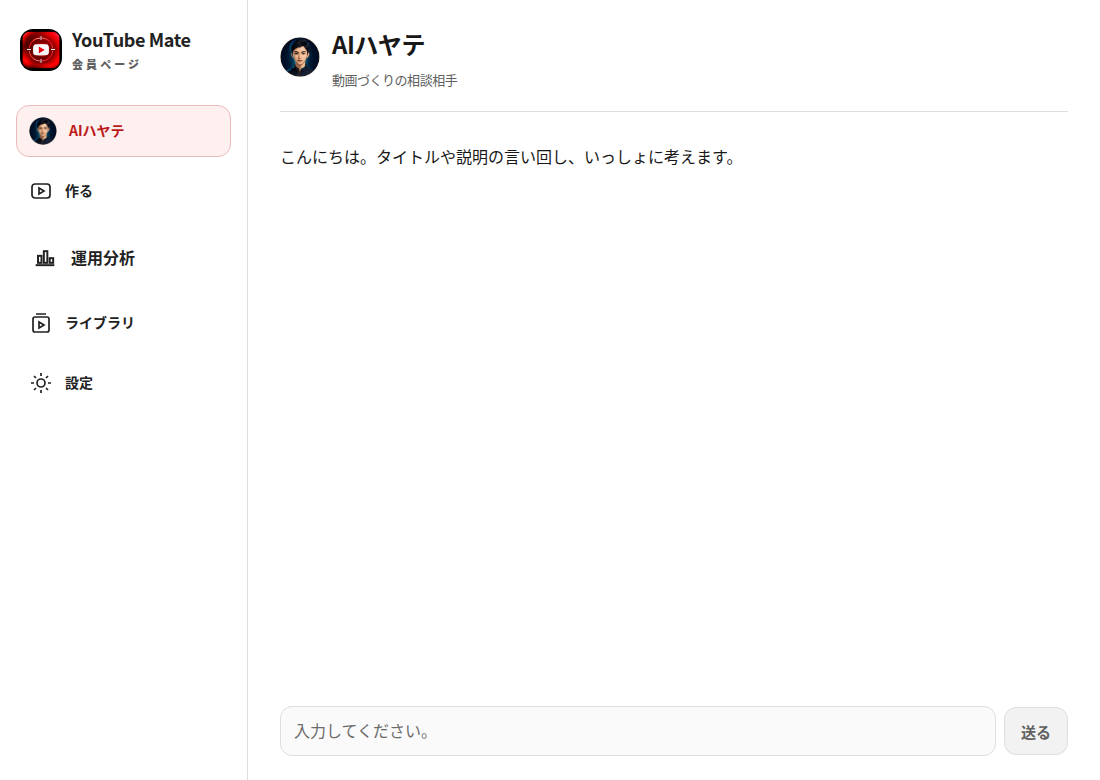Click the 作る play icon
The height and width of the screenshot is (780, 1100).
coord(41,191)
